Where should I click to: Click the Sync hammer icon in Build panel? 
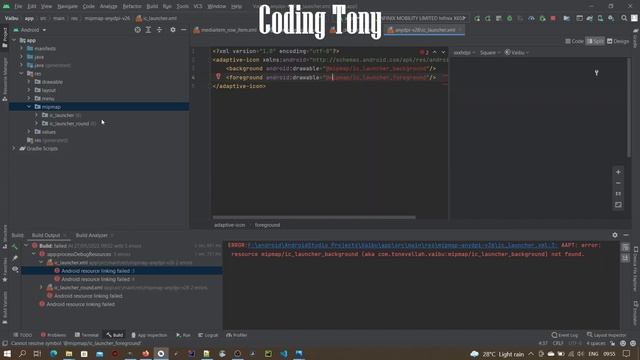pyautogui.click(x=15, y=247)
